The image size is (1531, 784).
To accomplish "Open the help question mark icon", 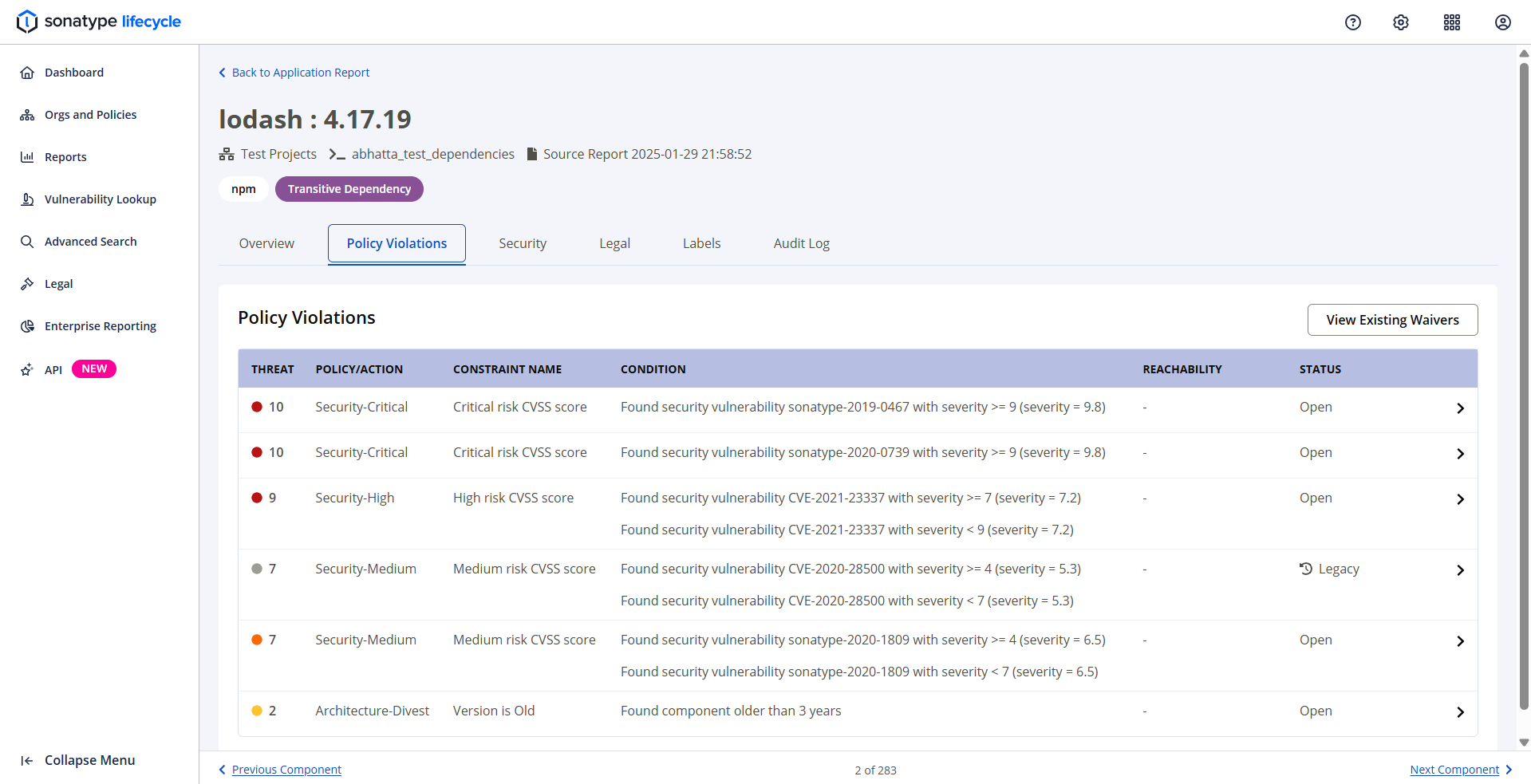I will tap(1353, 22).
